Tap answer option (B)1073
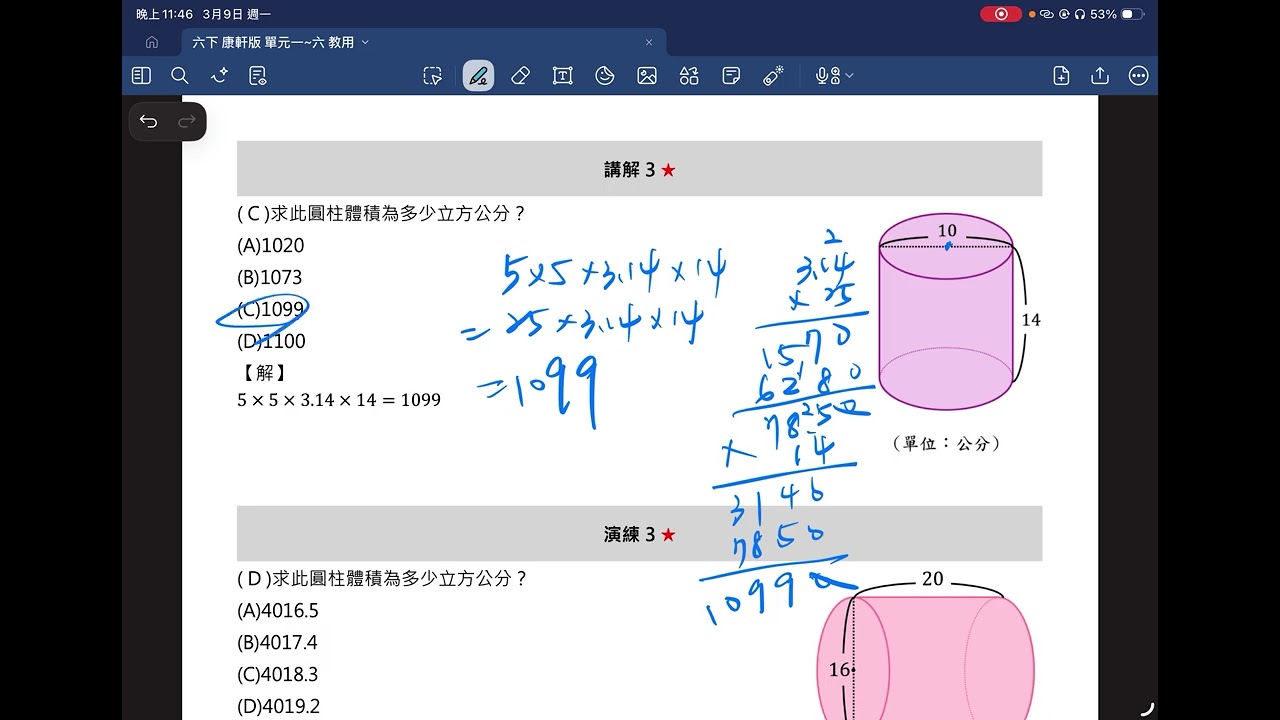 point(269,277)
